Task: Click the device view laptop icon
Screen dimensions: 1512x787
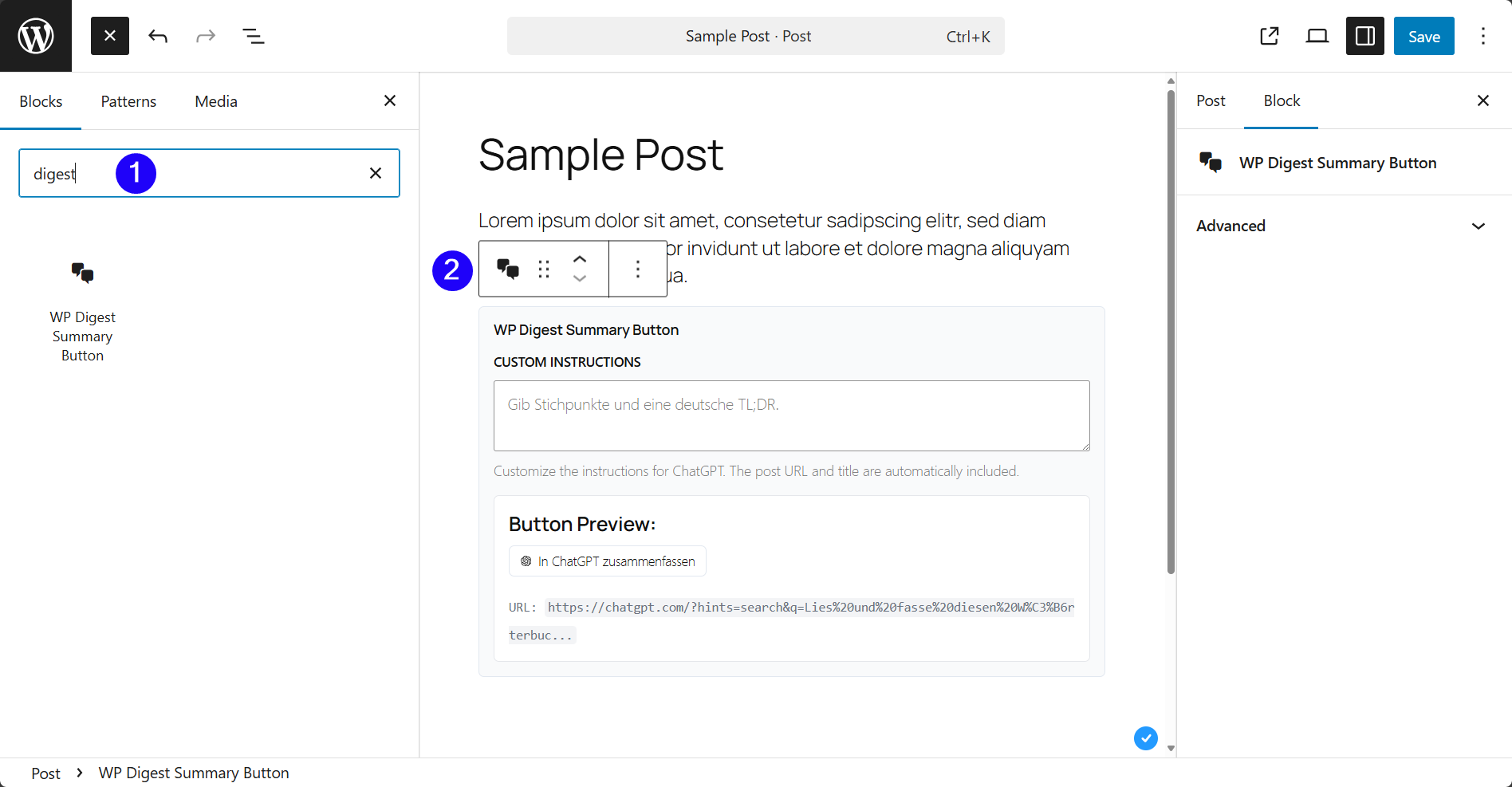Action: coord(1317,36)
